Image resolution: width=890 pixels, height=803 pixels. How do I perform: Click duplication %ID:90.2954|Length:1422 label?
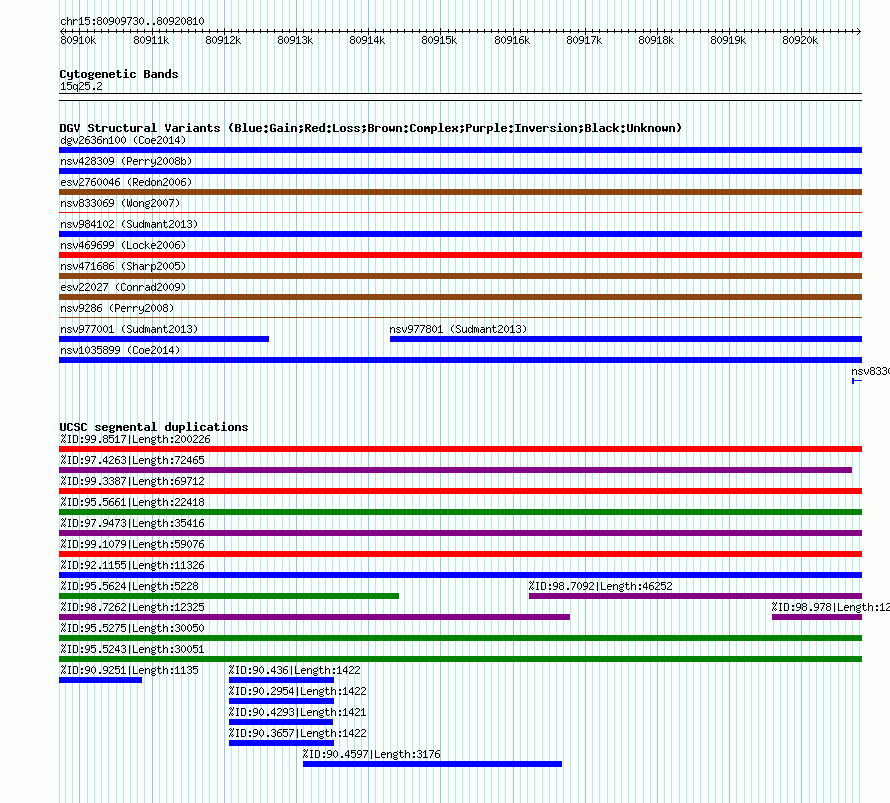click(297, 691)
